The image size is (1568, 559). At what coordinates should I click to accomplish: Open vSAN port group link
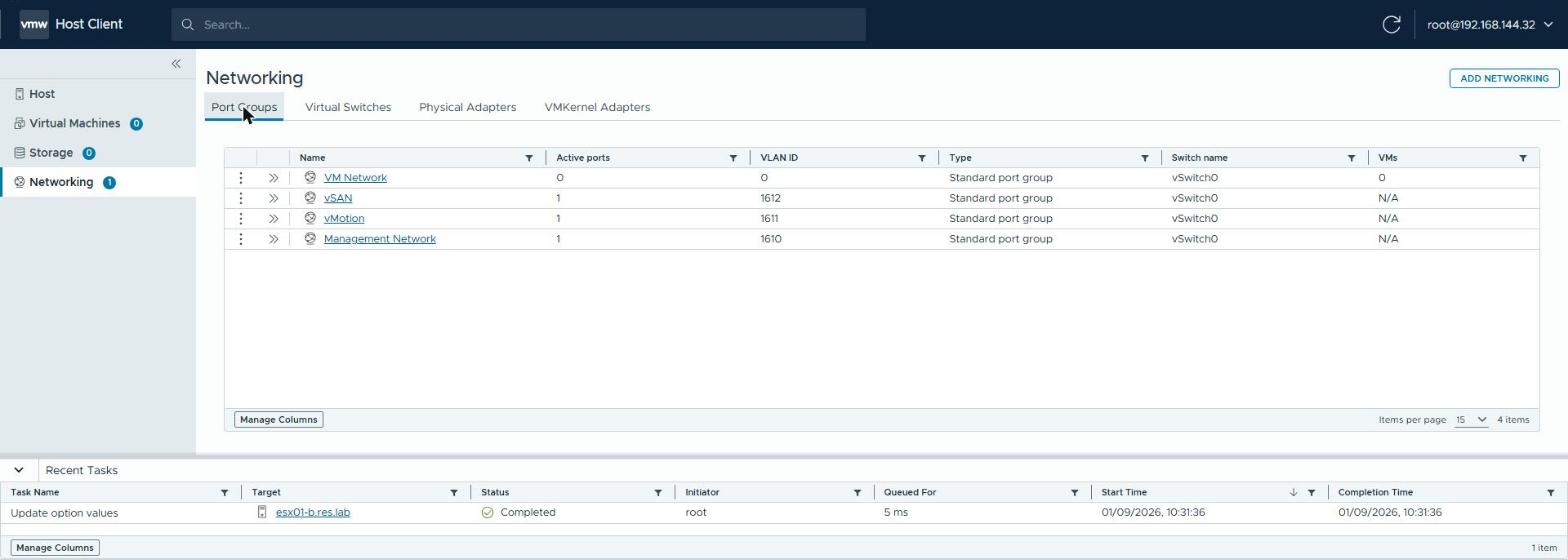338,198
